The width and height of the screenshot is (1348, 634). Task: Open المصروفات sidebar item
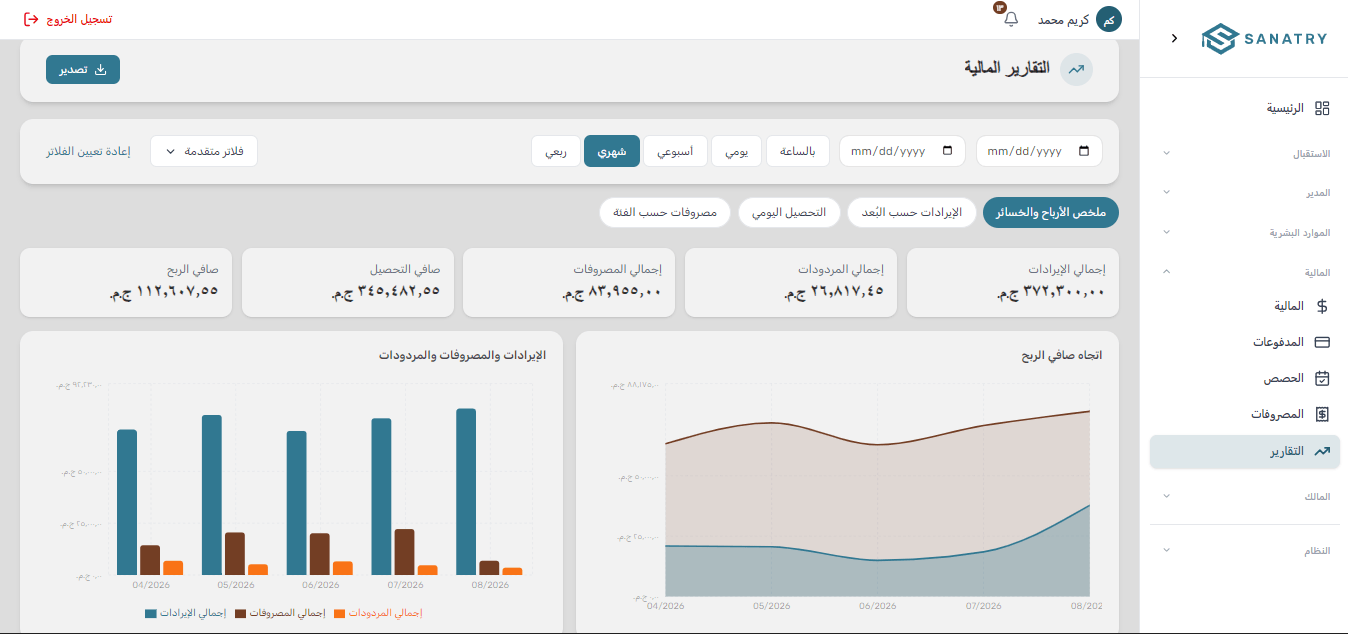tap(1244, 414)
